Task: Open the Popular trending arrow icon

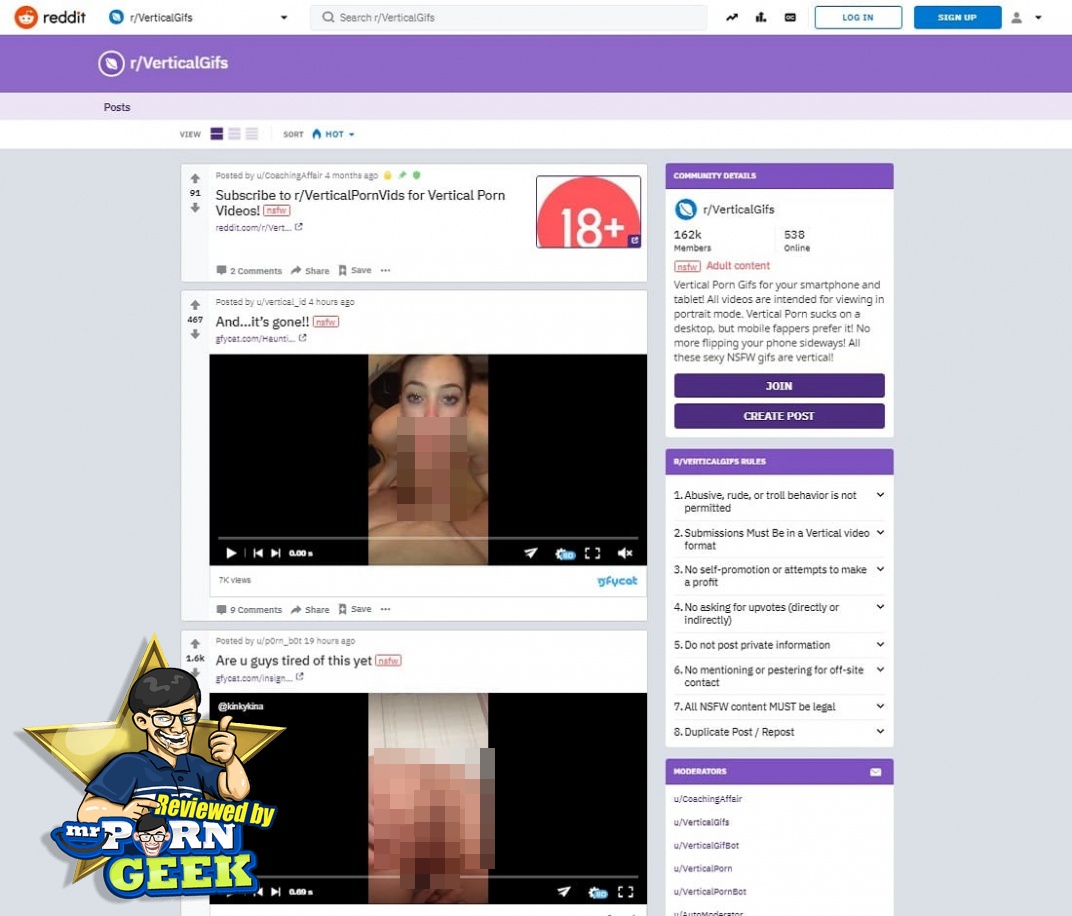Action: 732,17
